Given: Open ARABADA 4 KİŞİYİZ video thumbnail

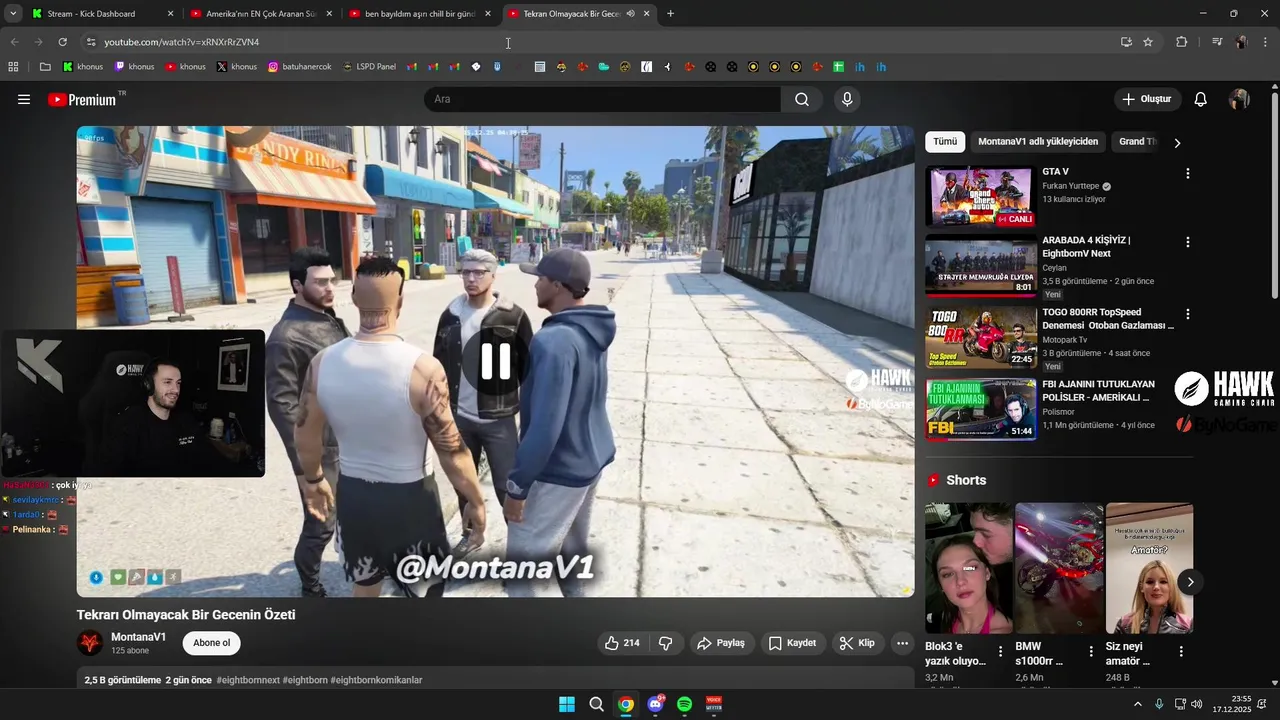Looking at the screenshot, I should [980, 265].
